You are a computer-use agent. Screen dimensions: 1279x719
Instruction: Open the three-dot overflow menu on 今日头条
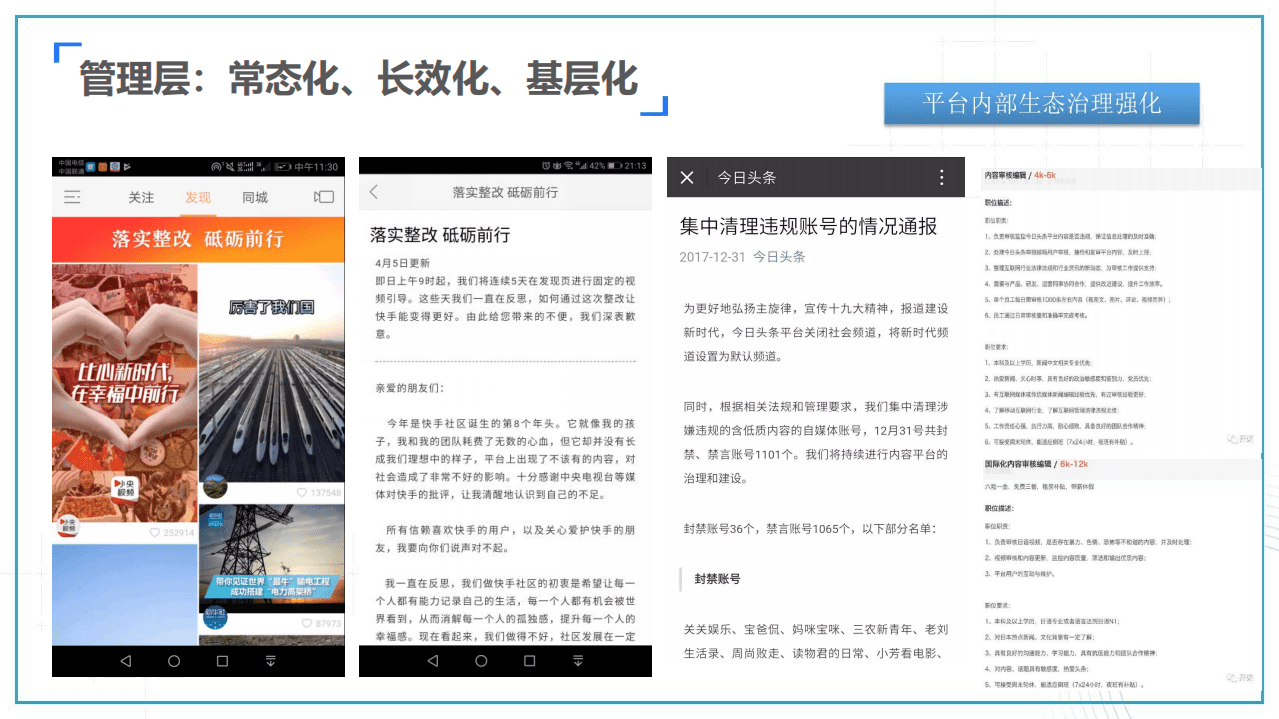940,177
